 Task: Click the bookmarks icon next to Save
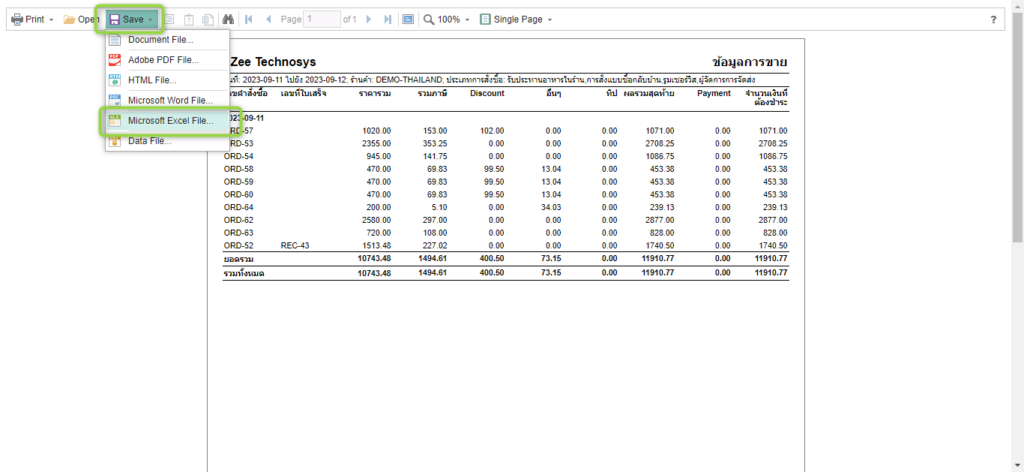[168, 20]
